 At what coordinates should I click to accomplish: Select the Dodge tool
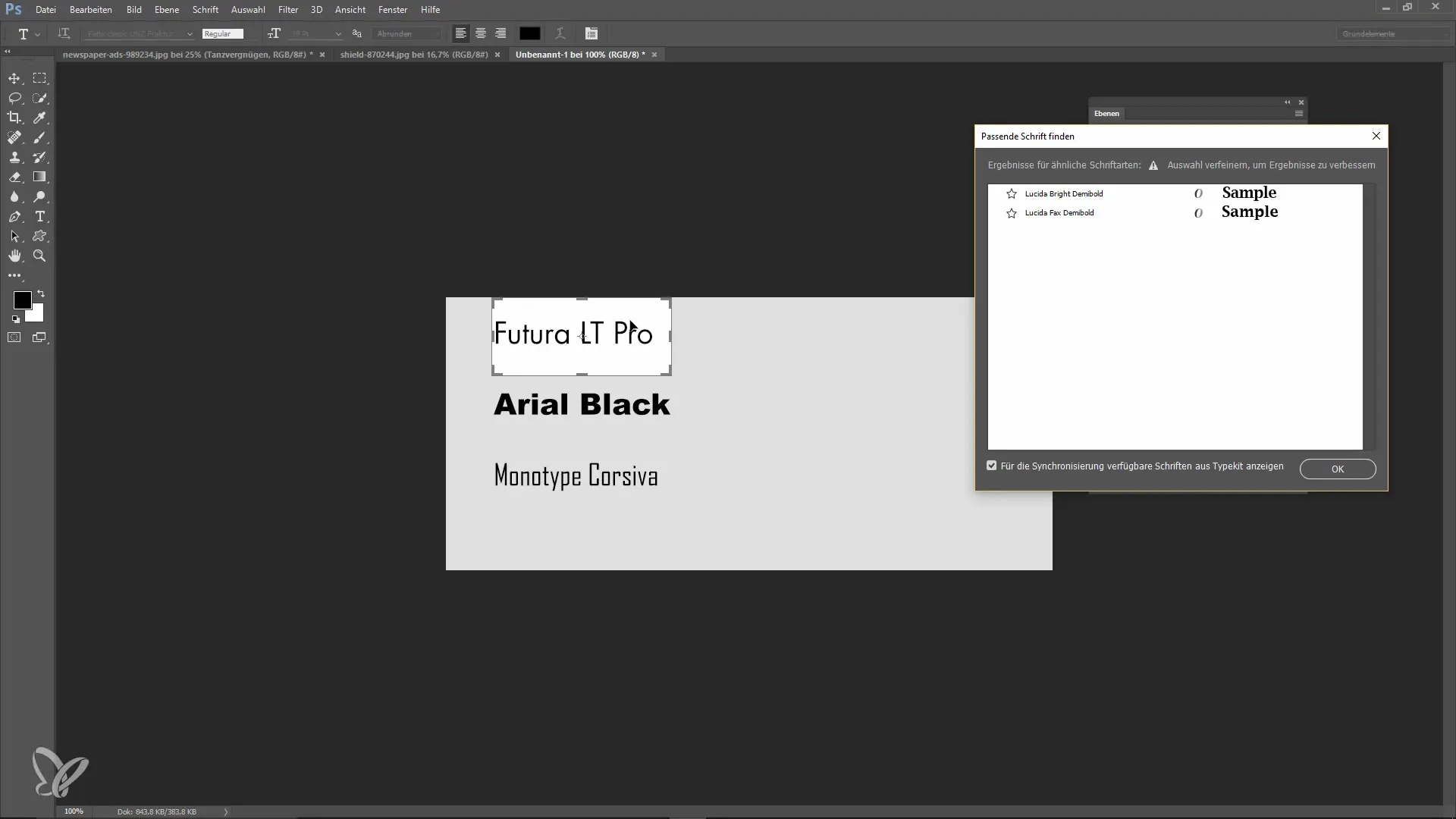tap(39, 196)
